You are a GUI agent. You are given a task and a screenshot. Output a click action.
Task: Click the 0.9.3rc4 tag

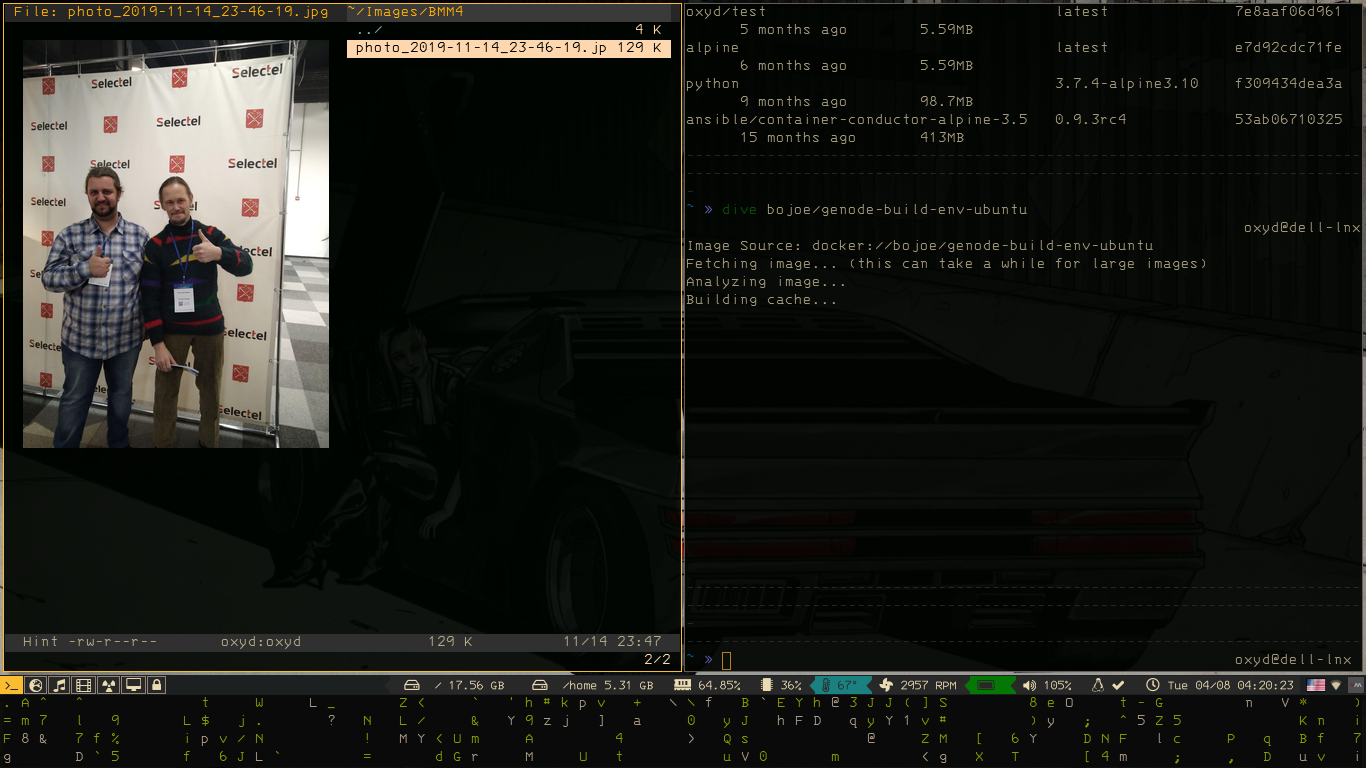tap(1091, 120)
